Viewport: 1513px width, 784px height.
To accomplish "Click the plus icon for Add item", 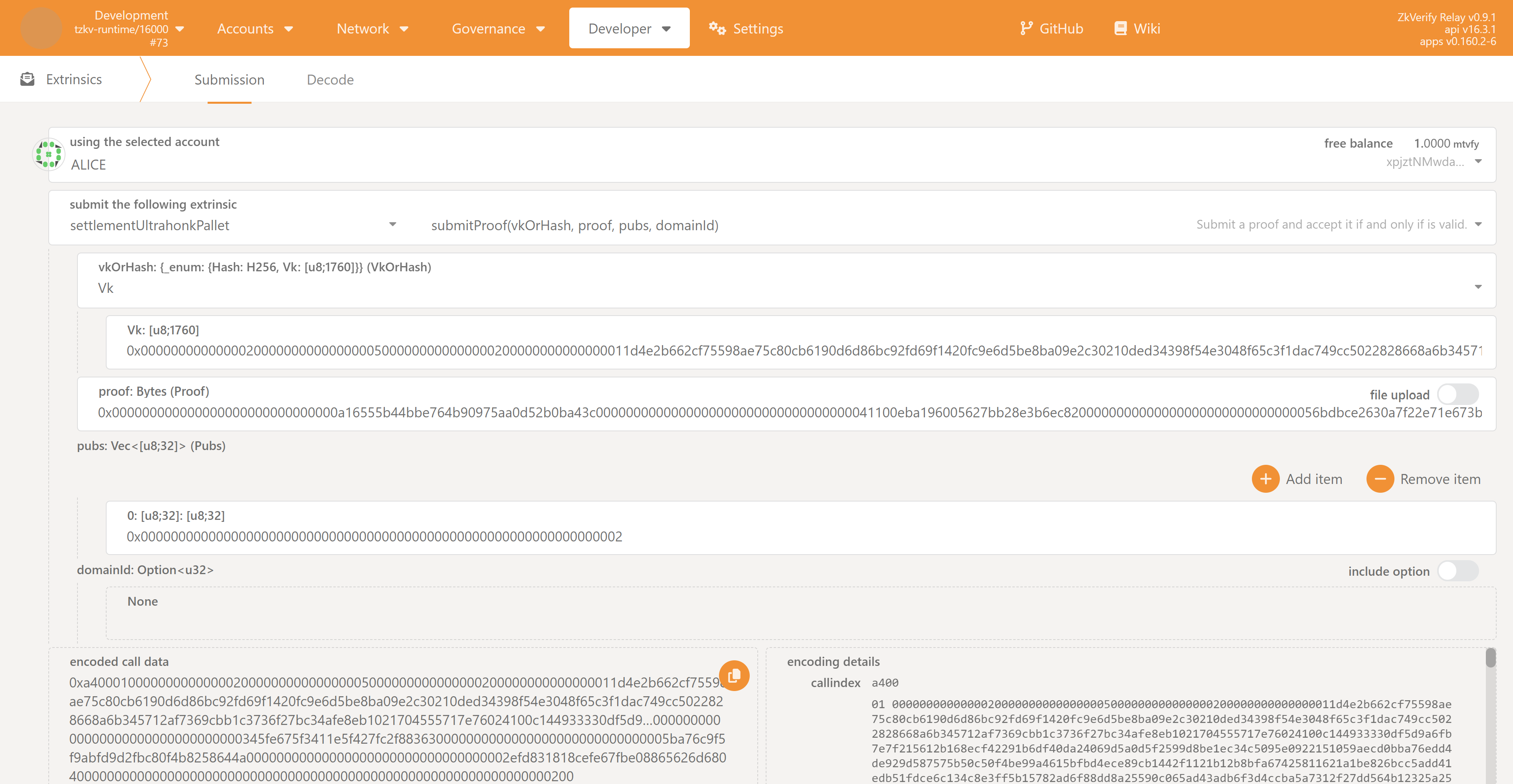I will [x=1265, y=479].
